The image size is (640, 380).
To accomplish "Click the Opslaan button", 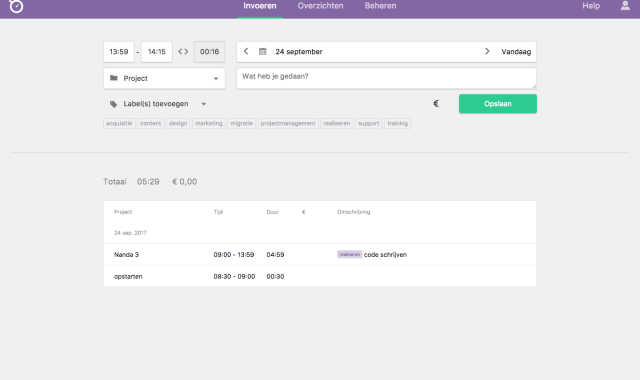I will 498,104.
